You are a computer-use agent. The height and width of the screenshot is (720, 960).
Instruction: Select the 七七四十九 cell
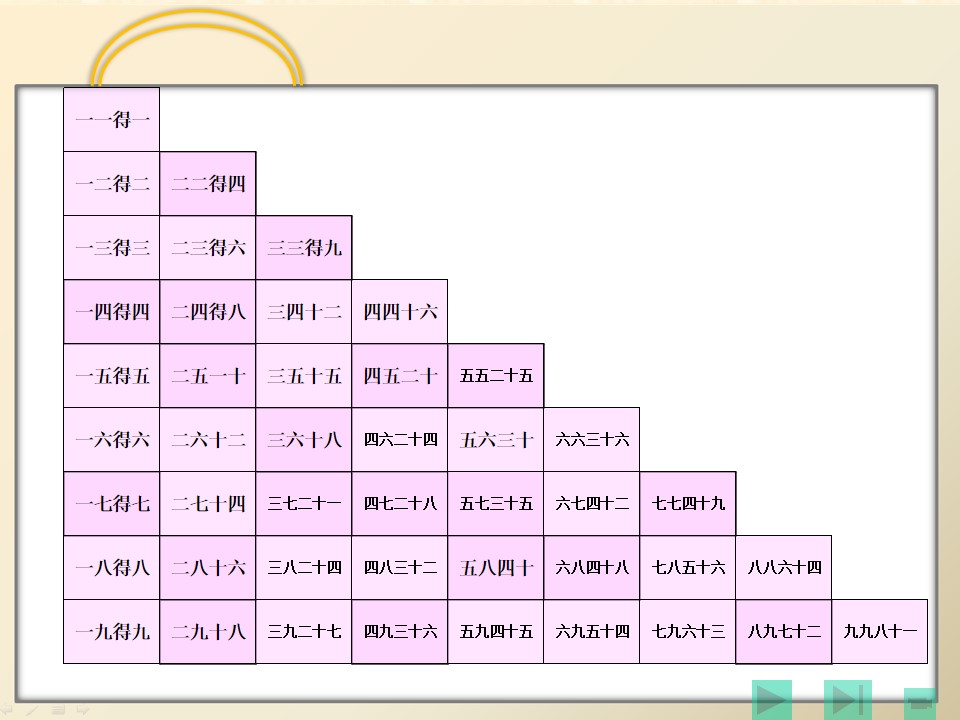(688, 503)
